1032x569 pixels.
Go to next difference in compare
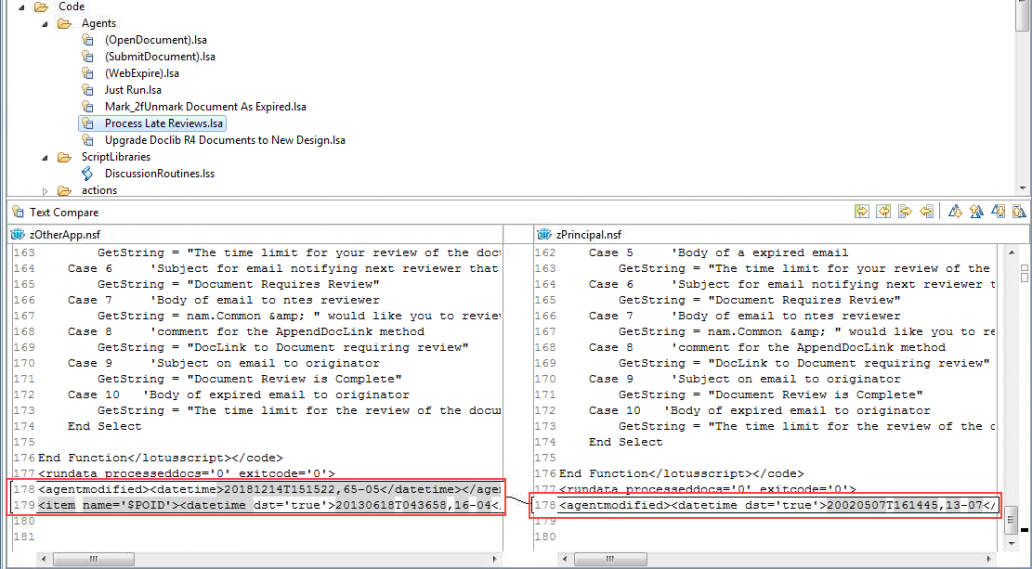[955, 211]
